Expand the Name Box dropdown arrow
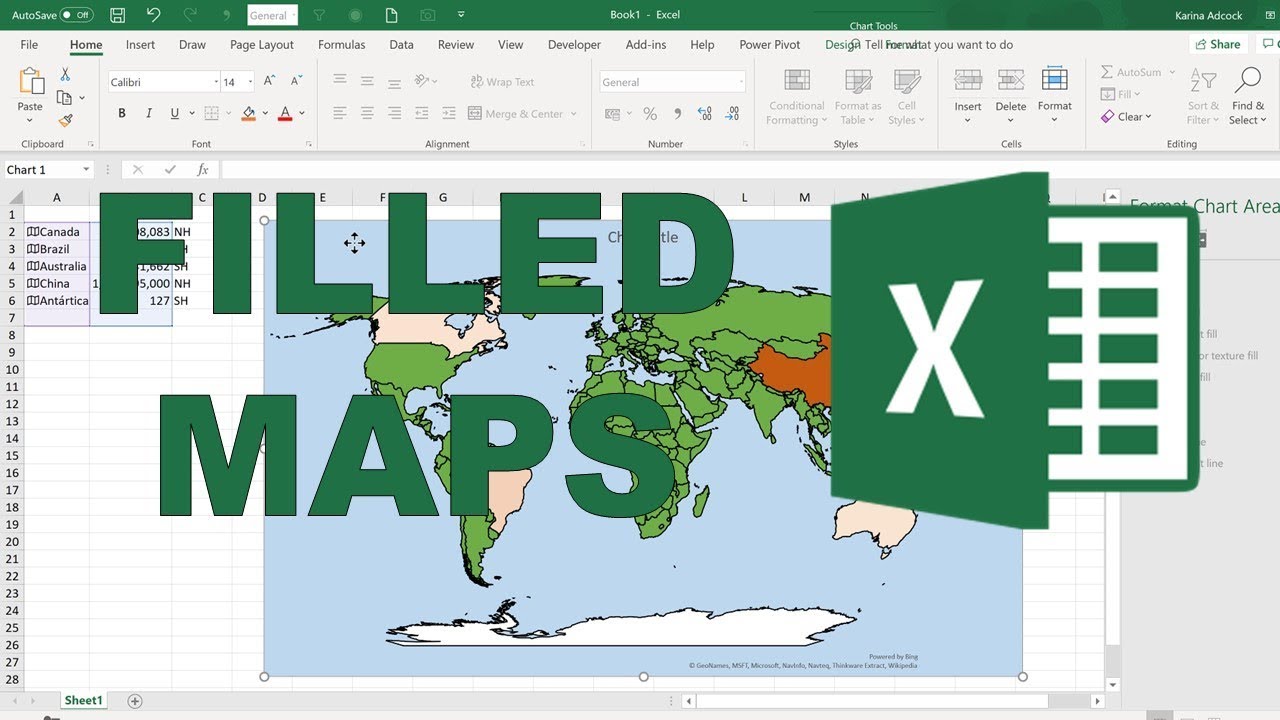This screenshot has height=720, width=1280. (x=87, y=170)
